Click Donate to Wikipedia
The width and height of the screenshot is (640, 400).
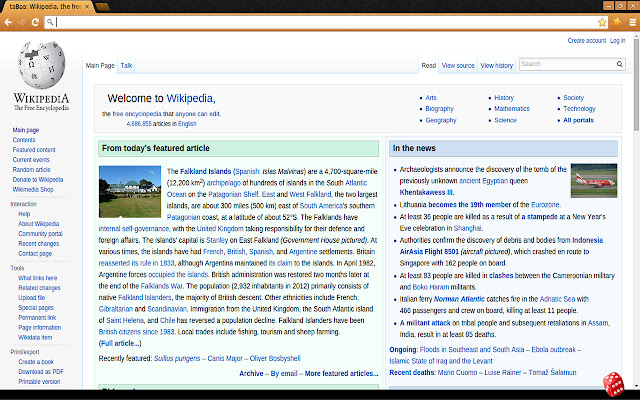[38, 180]
